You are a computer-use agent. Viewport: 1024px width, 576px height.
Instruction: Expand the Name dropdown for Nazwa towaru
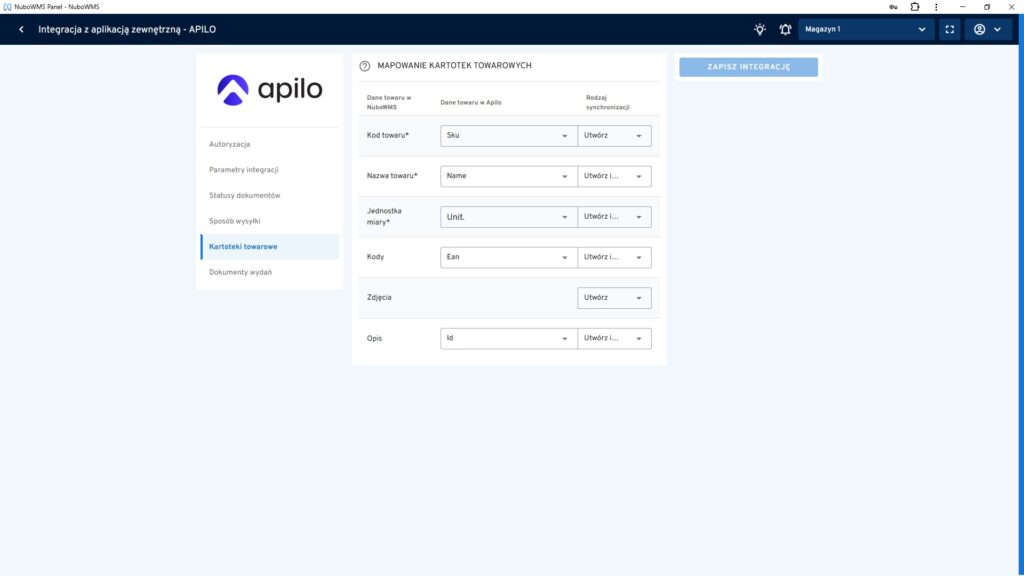pyautogui.click(x=508, y=176)
